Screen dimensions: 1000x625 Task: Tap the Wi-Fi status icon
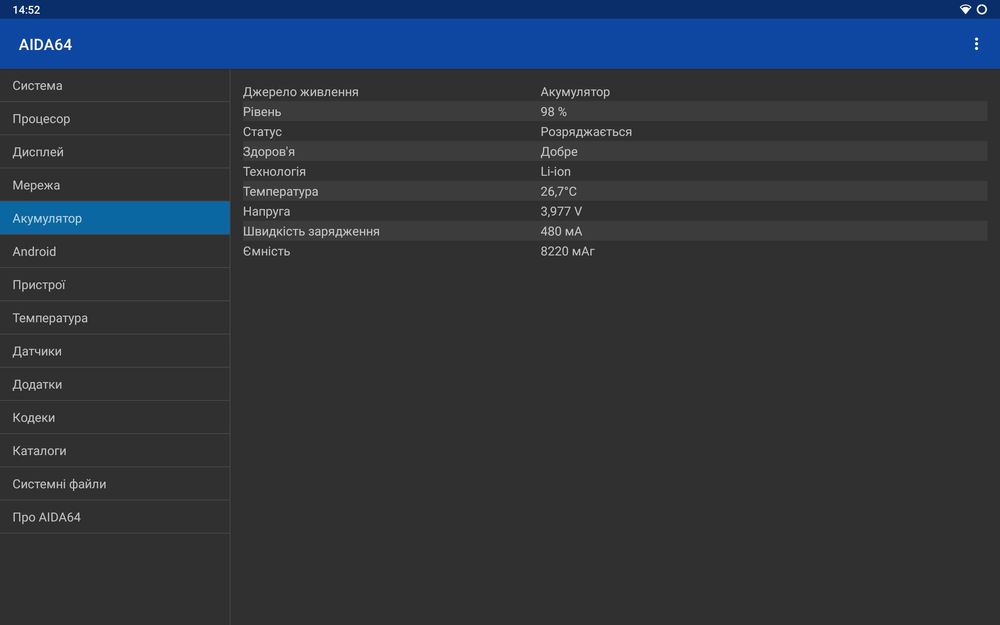(x=965, y=10)
